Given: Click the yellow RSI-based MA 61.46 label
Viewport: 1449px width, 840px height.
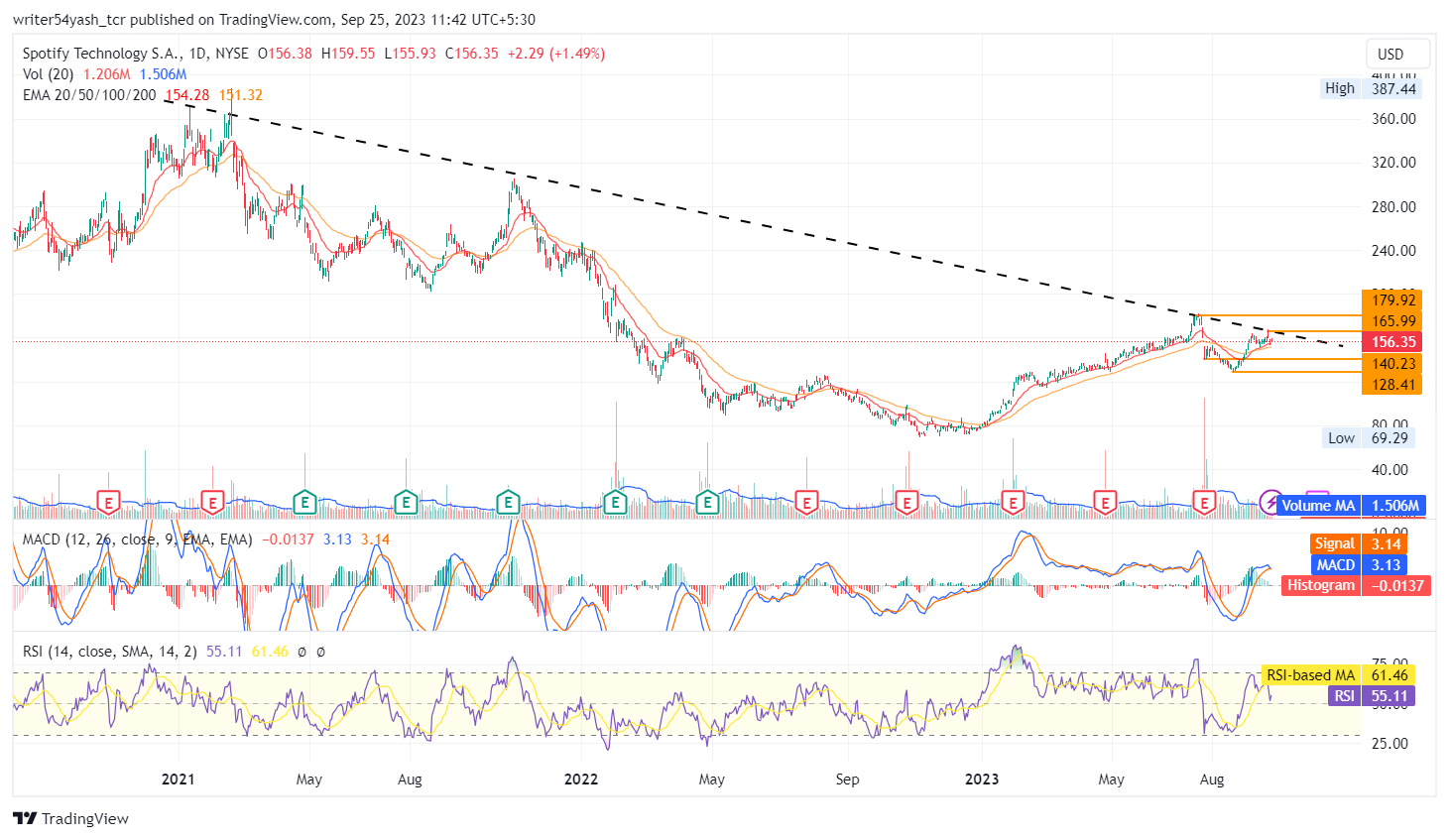Looking at the screenshot, I should pyautogui.click(x=1337, y=675).
